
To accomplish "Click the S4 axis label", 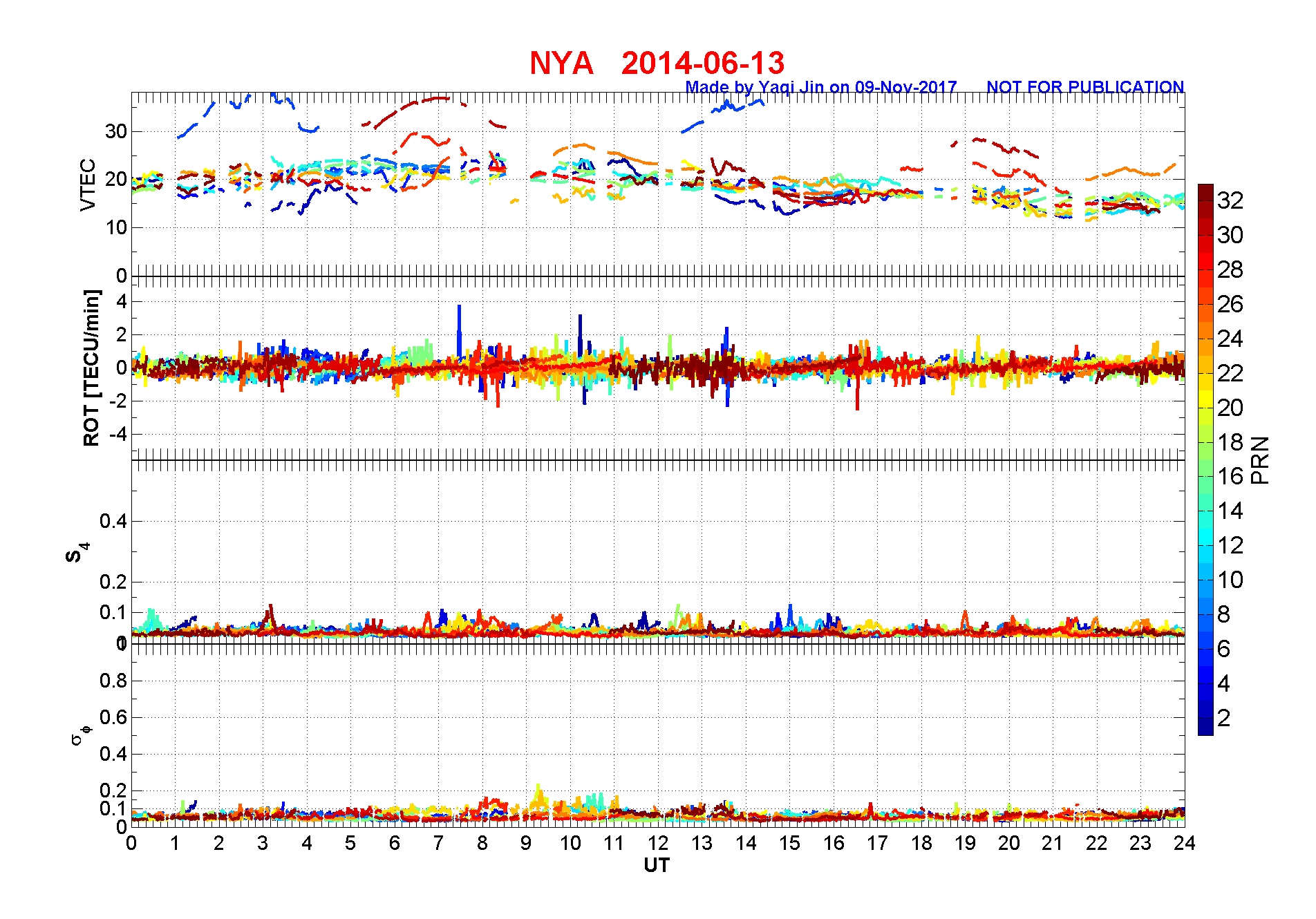I will [77, 553].
